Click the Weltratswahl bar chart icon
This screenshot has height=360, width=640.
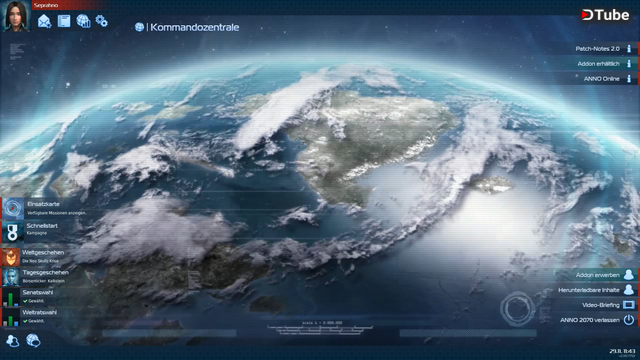pos(11,317)
